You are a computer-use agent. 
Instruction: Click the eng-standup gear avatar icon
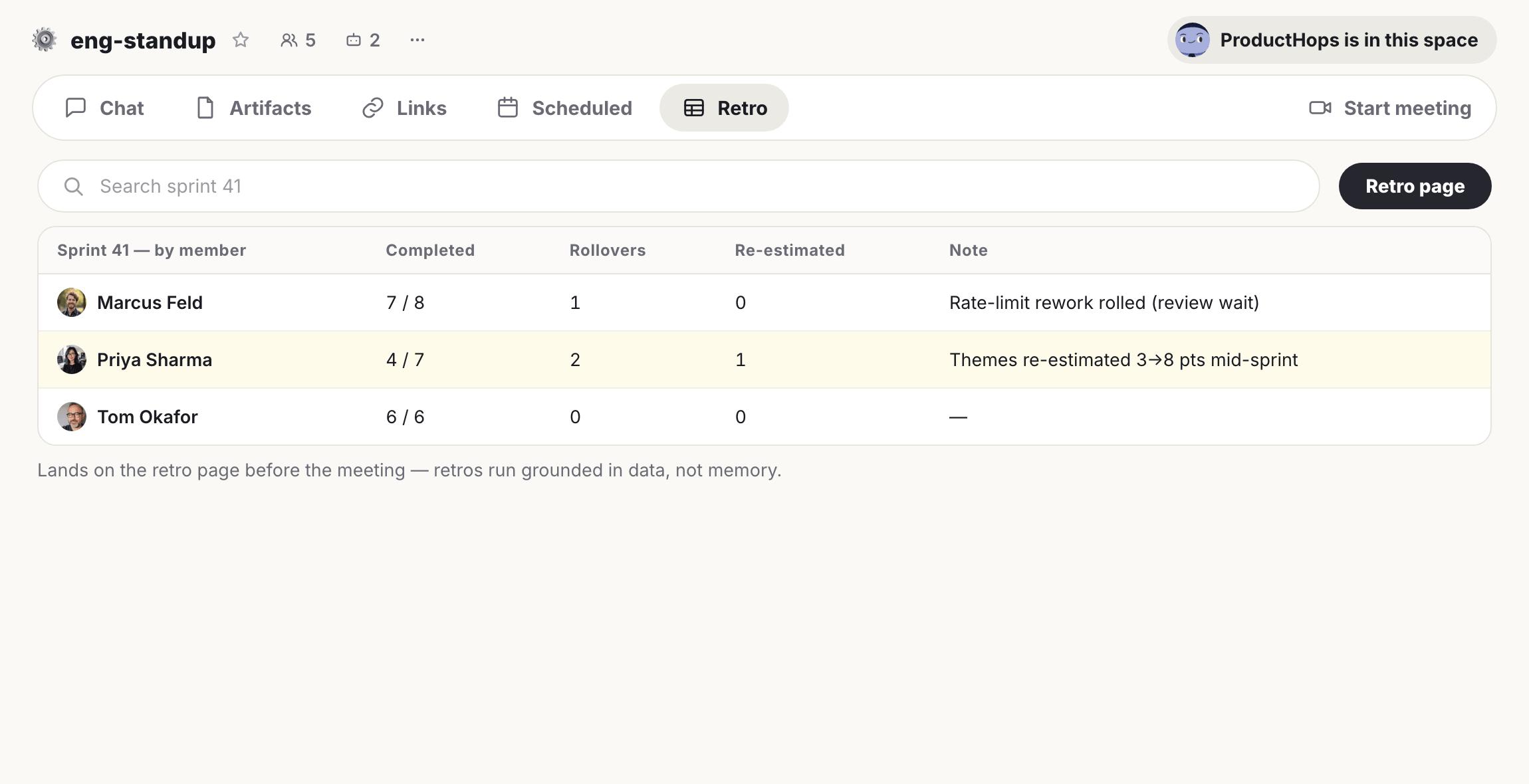(45, 40)
